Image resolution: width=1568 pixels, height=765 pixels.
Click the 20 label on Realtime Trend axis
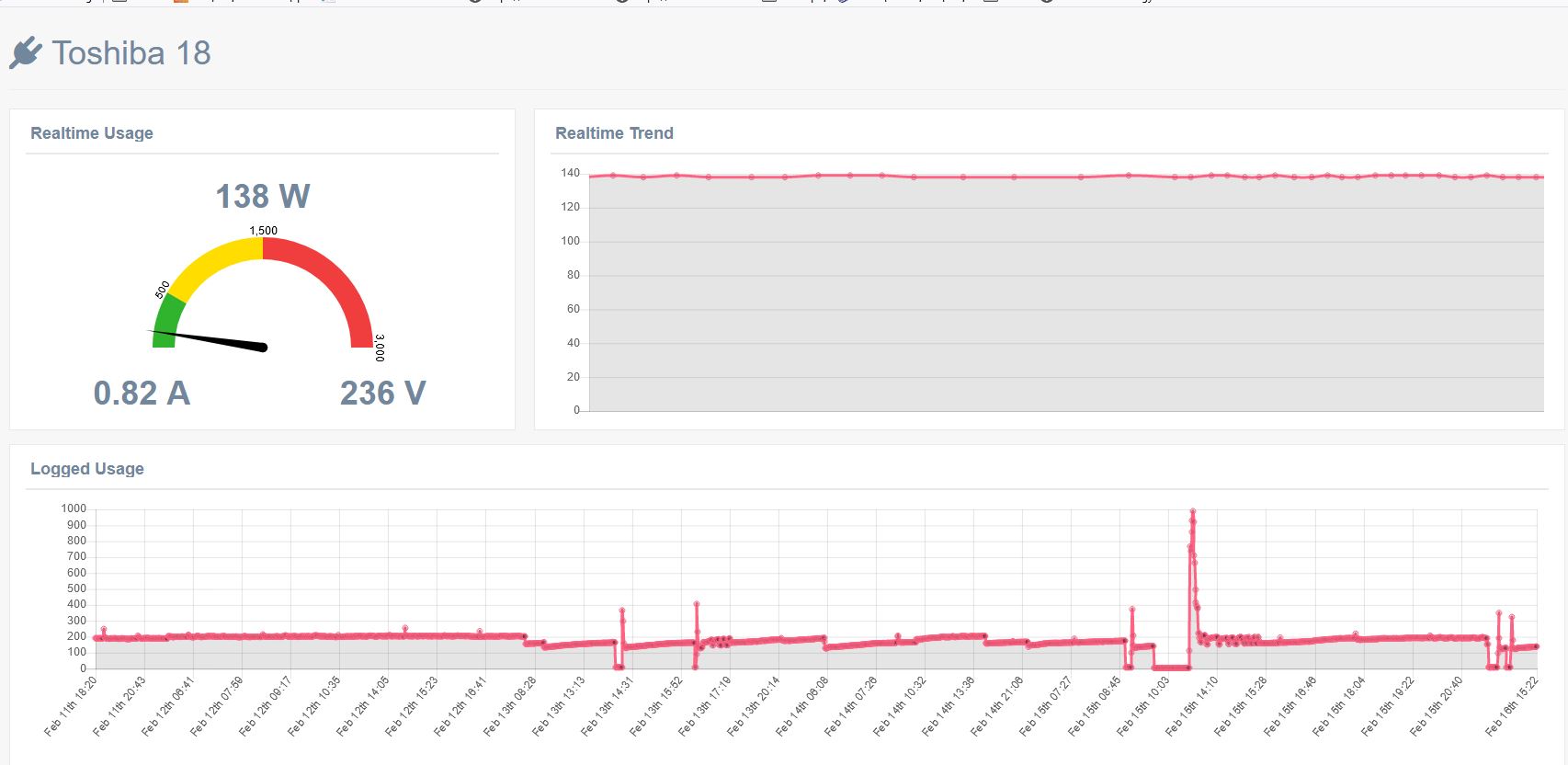coord(573,377)
